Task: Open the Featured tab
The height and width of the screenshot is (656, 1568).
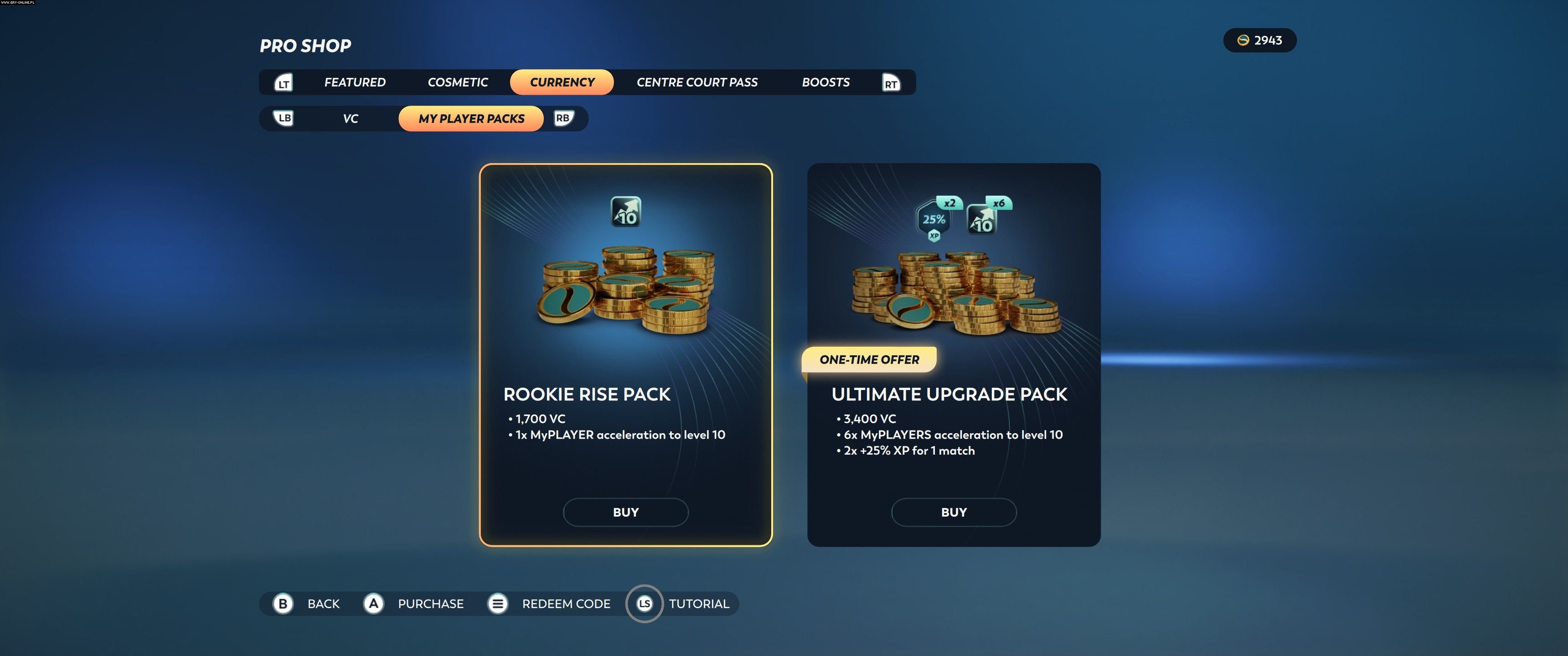Action: [x=355, y=82]
